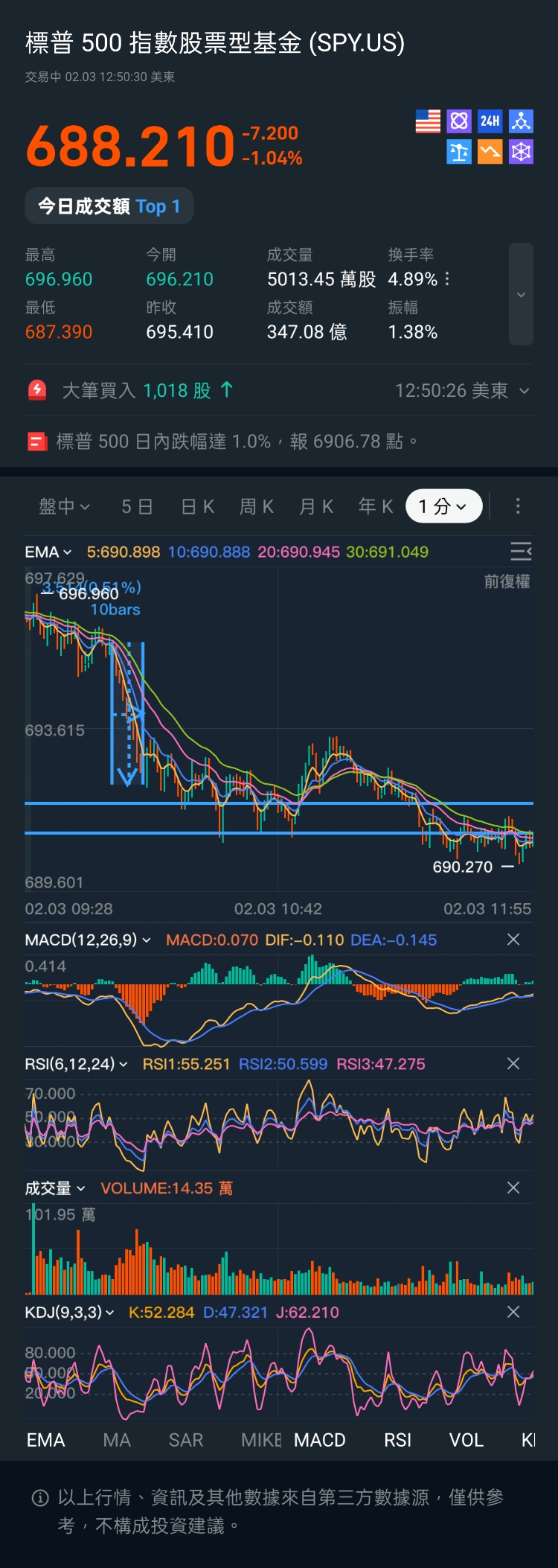Open the 24H trading icon
The height and width of the screenshot is (1568, 558).
click(490, 121)
